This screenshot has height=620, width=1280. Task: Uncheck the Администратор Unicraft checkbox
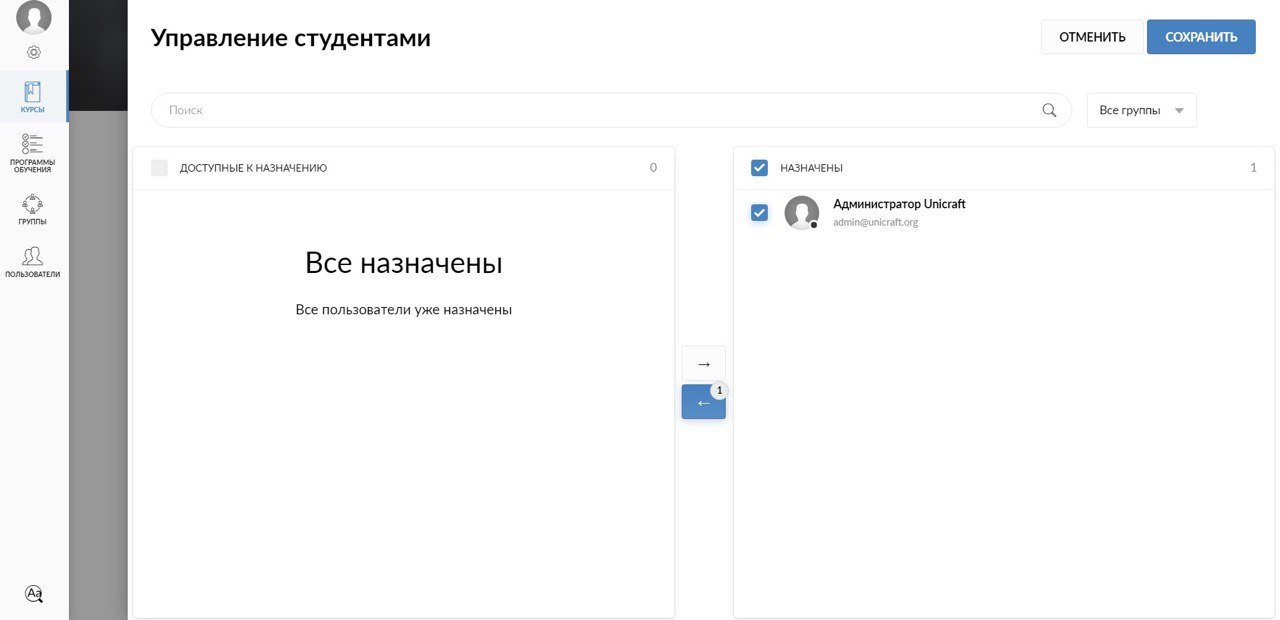(759, 212)
